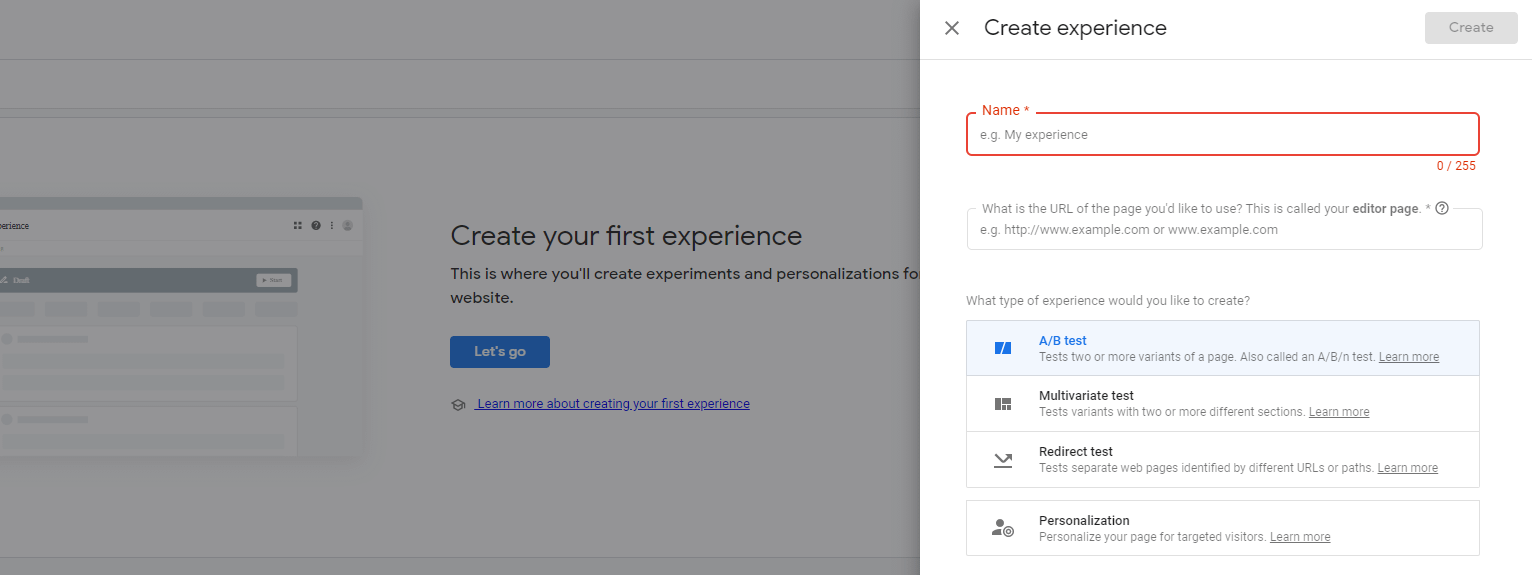
Task: Click the Multivariate test grid icon
Action: pos(1003,404)
